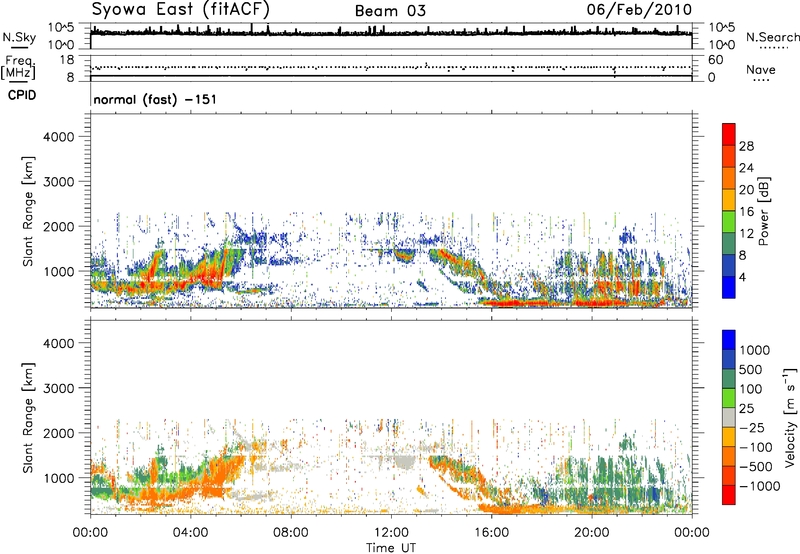This screenshot has height=554, width=800.
Task: Click Power panel 'Slant Range [km]' axis label
Action: [x=28, y=211]
